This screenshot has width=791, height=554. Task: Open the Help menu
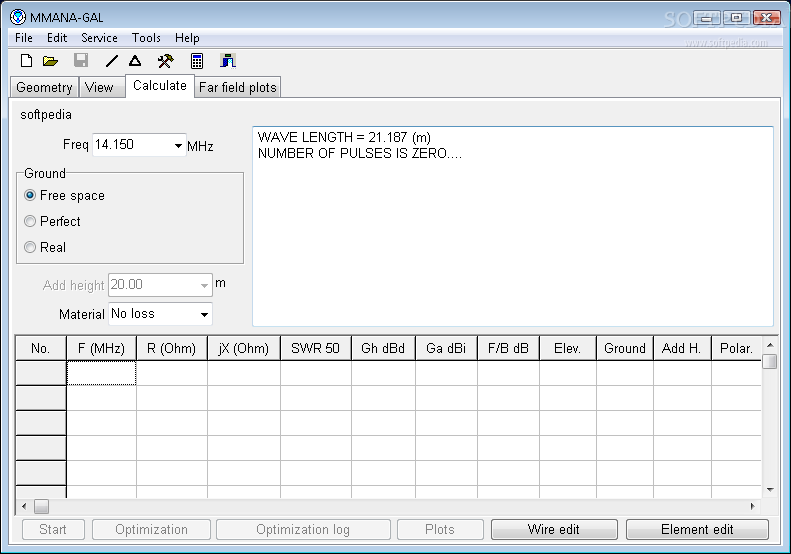[187, 38]
